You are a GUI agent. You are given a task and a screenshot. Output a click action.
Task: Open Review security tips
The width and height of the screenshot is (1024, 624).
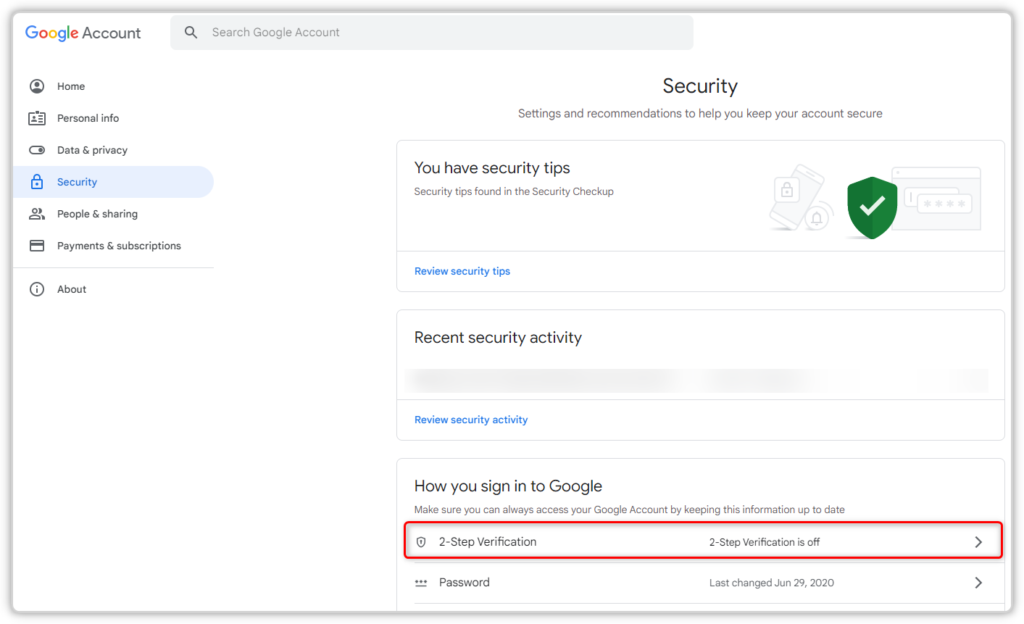pyautogui.click(x=462, y=271)
